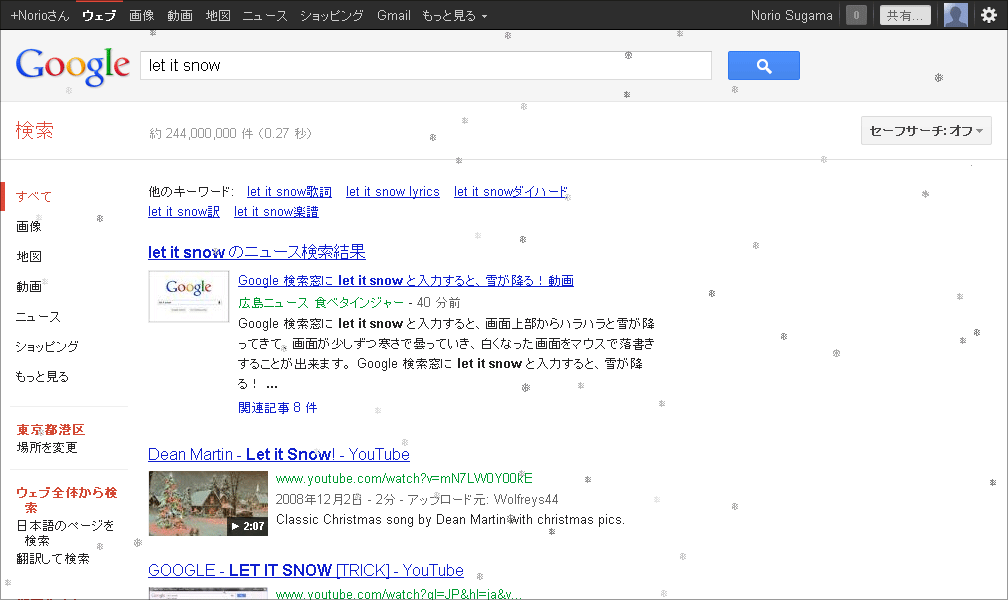Screen dimensions: 1008x600
Task: Click the 約 244,000,000 件 result count
Action: click(x=230, y=133)
